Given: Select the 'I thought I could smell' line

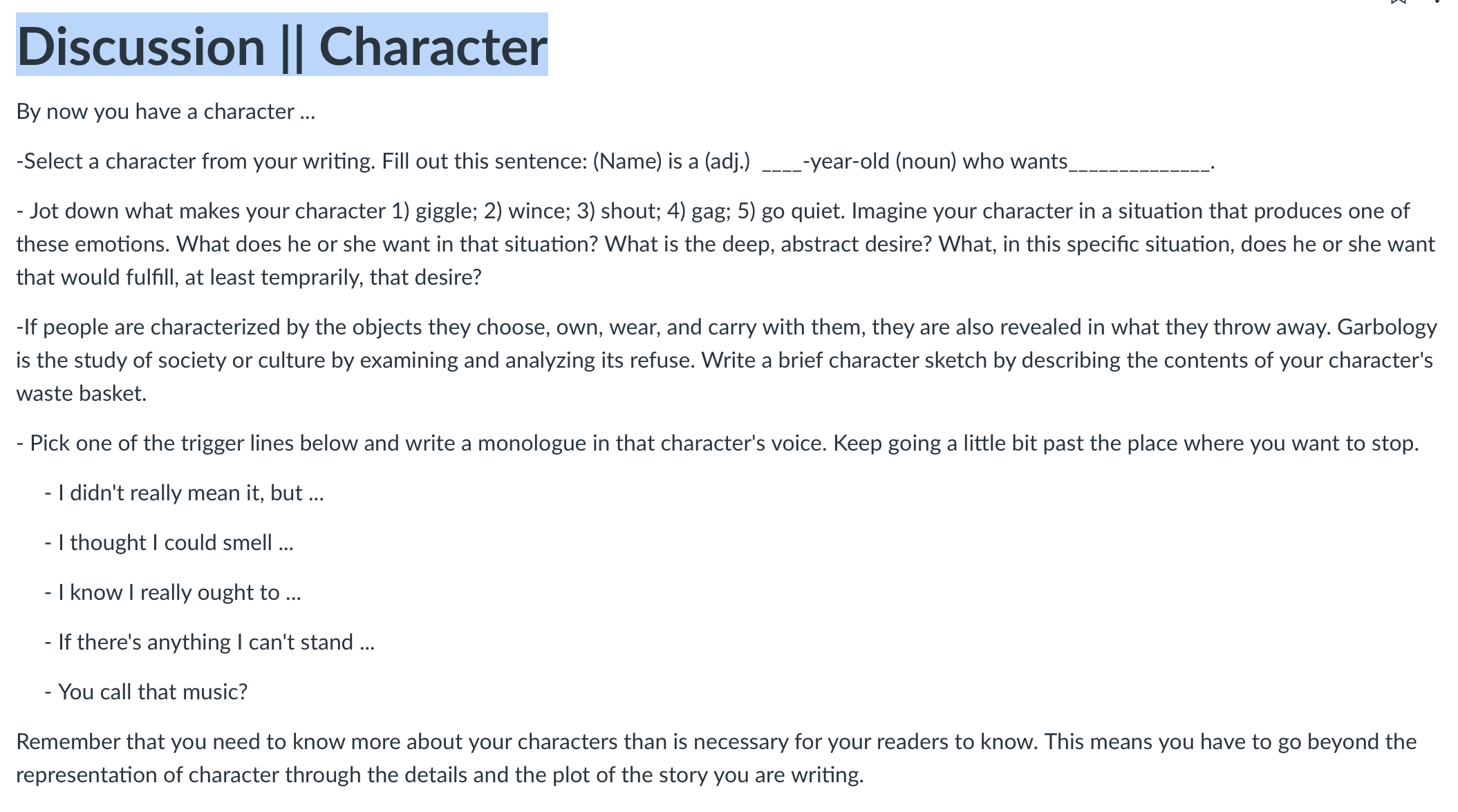Looking at the screenshot, I should point(169,543).
